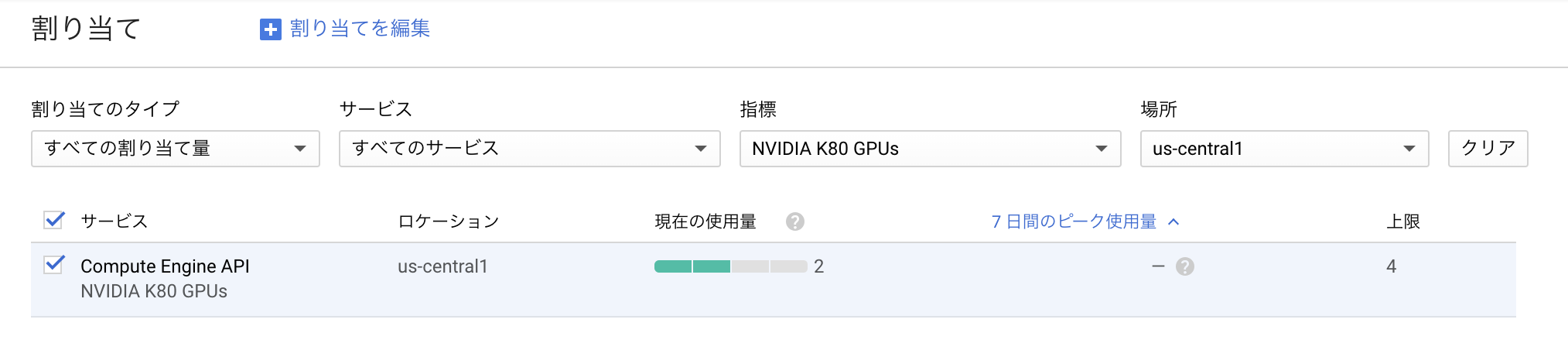Click the current usage progress bar
The image size is (1568, 364).
[x=730, y=266]
